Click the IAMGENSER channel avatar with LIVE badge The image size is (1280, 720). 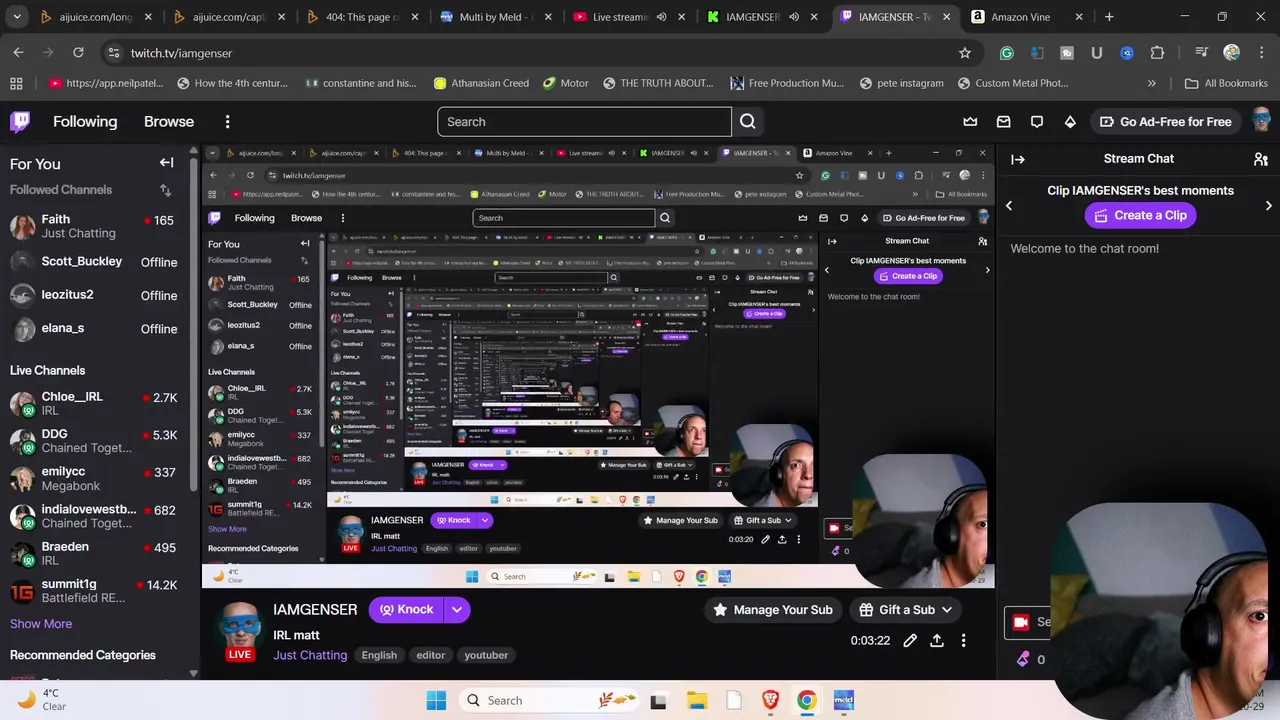[x=240, y=632]
